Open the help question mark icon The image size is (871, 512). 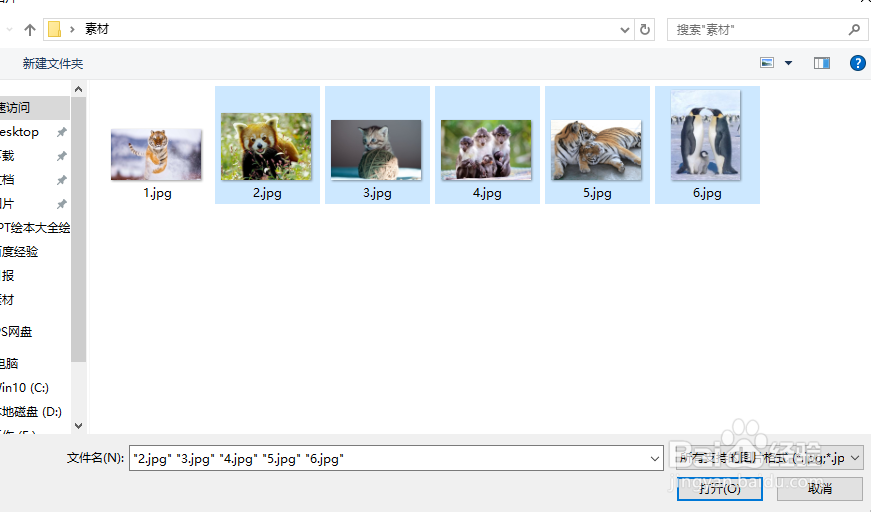tap(857, 63)
